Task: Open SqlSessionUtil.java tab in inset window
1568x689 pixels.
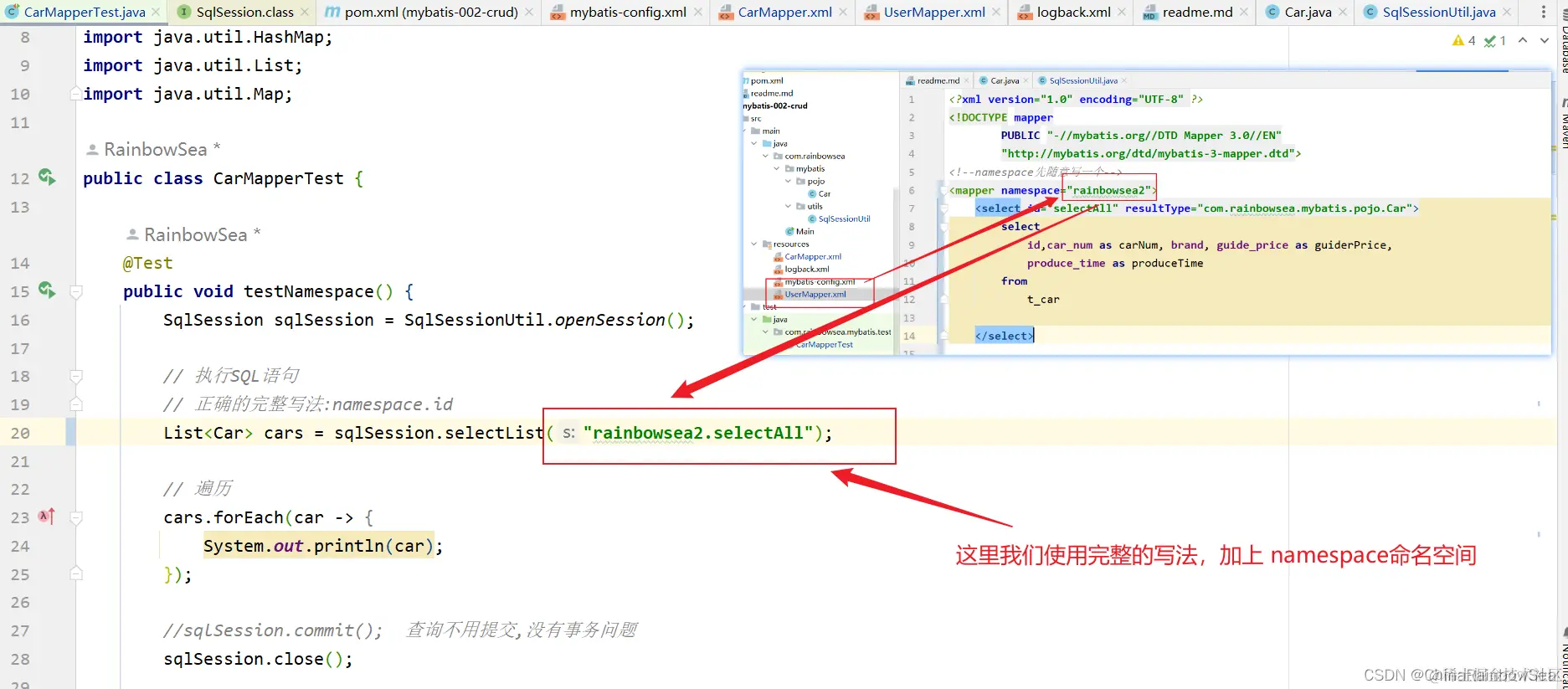Action: click(x=1082, y=81)
